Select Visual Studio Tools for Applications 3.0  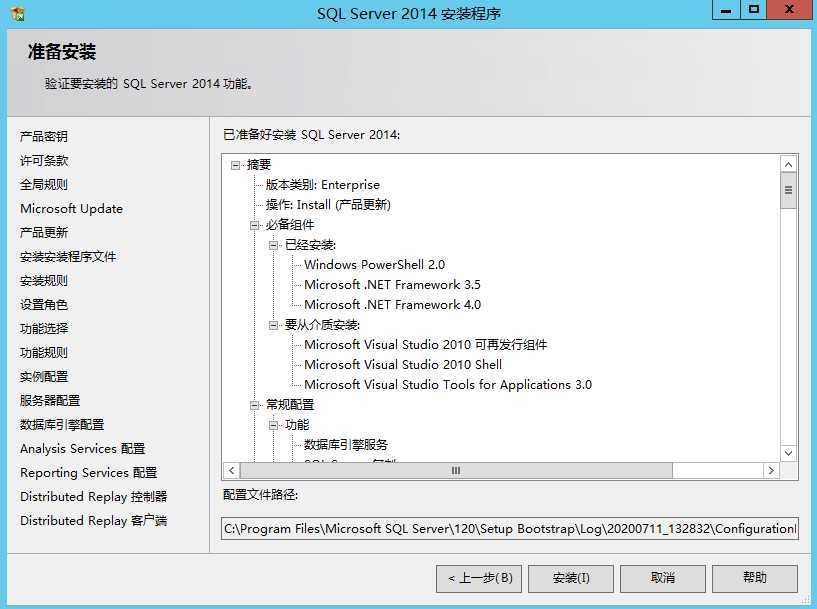pyautogui.click(x=448, y=385)
